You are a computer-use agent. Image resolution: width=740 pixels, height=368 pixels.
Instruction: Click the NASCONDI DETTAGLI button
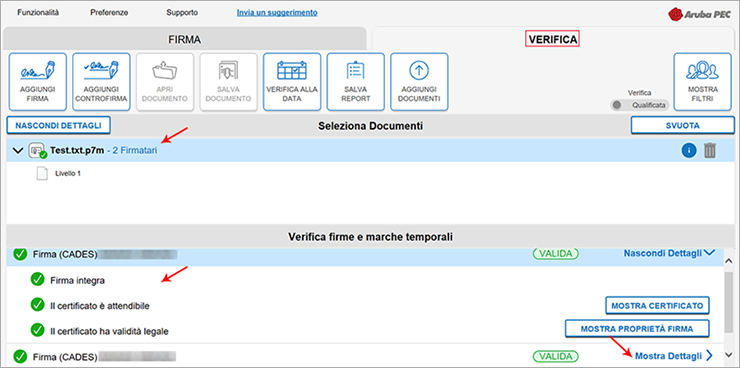point(59,126)
